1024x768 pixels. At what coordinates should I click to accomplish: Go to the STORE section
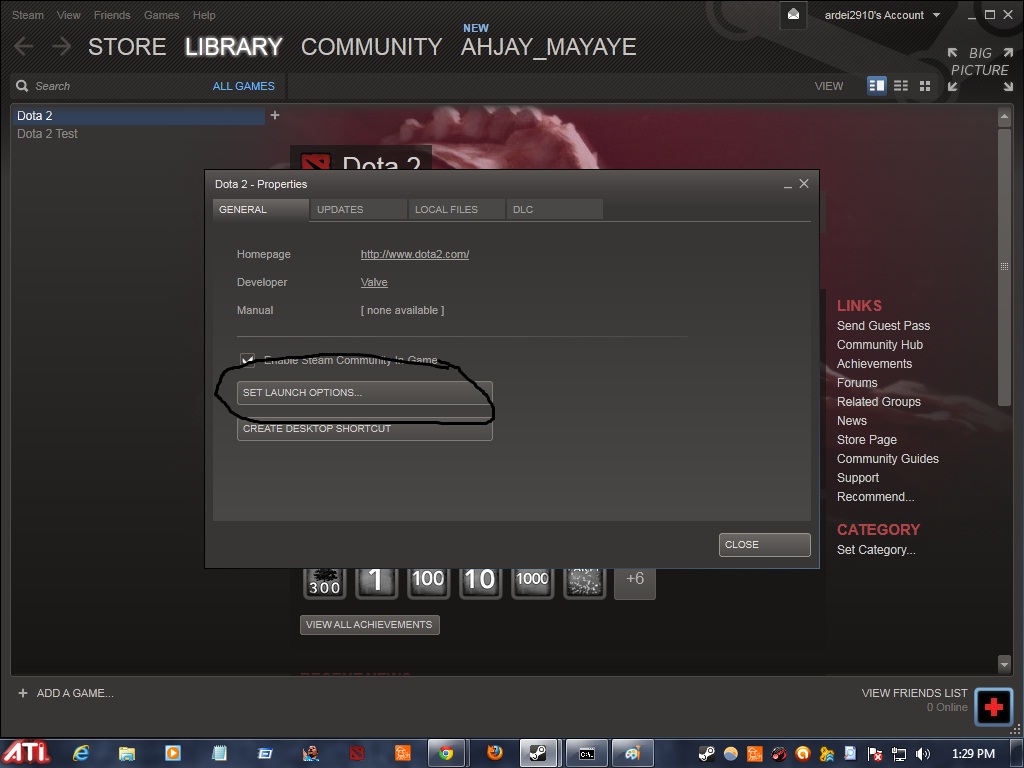[127, 46]
